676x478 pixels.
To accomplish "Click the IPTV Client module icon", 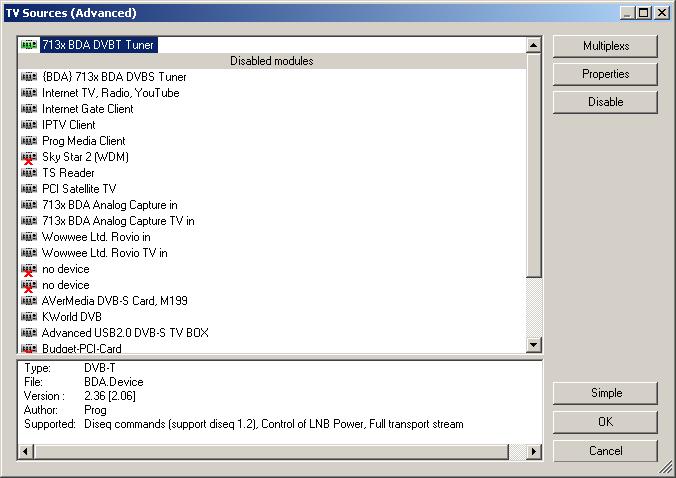I will 28,125.
